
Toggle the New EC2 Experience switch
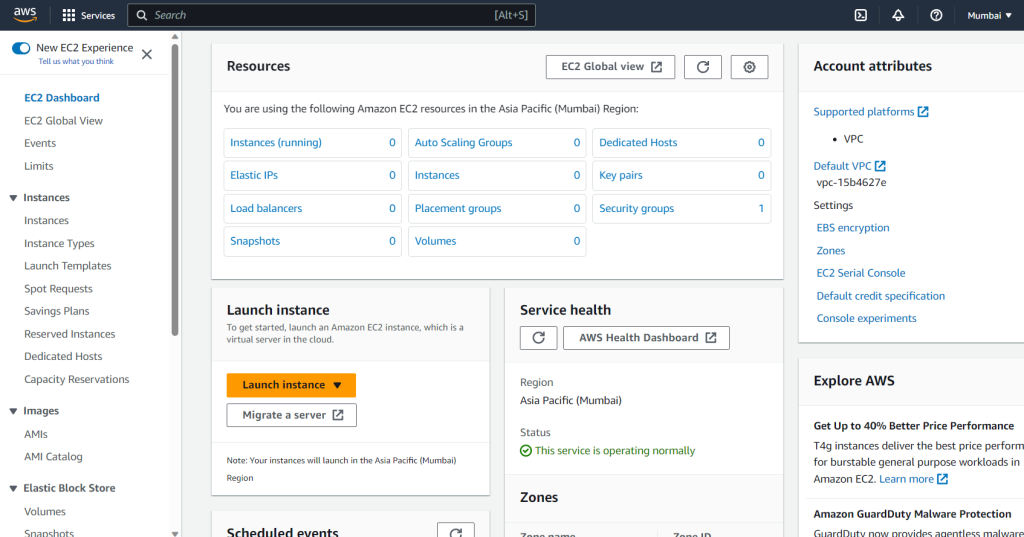pos(21,48)
